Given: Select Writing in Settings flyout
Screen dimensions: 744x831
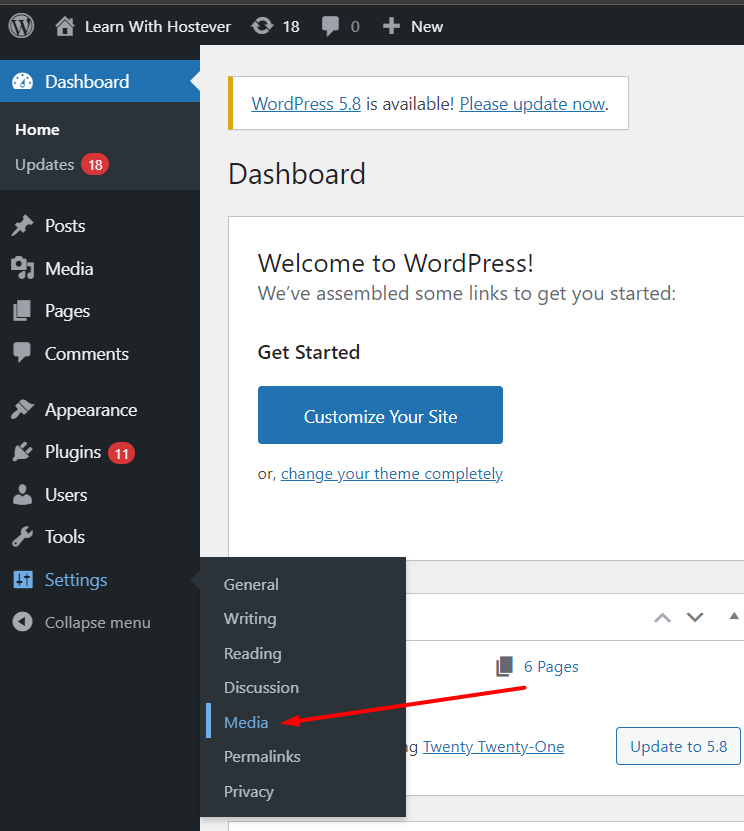Looking at the screenshot, I should (250, 619).
